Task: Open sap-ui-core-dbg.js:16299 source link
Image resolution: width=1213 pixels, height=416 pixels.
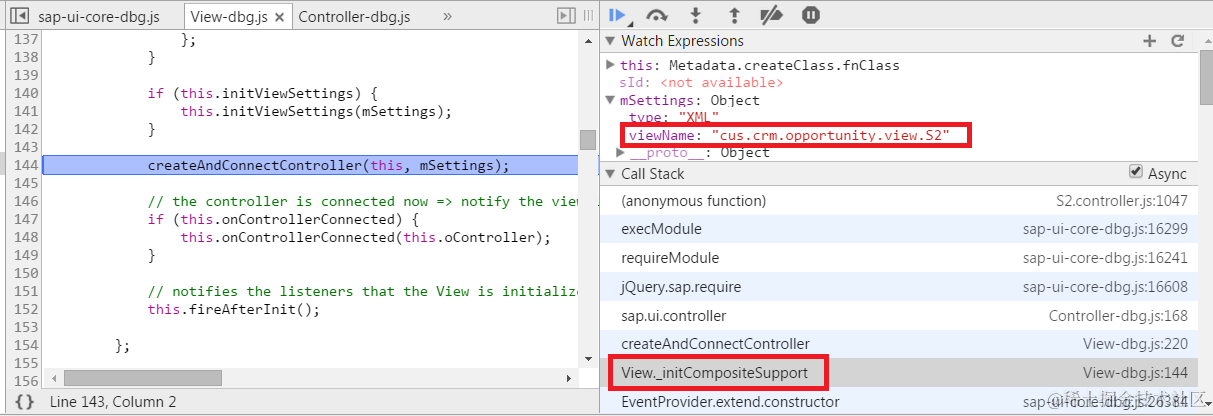Action: pos(1105,229)
